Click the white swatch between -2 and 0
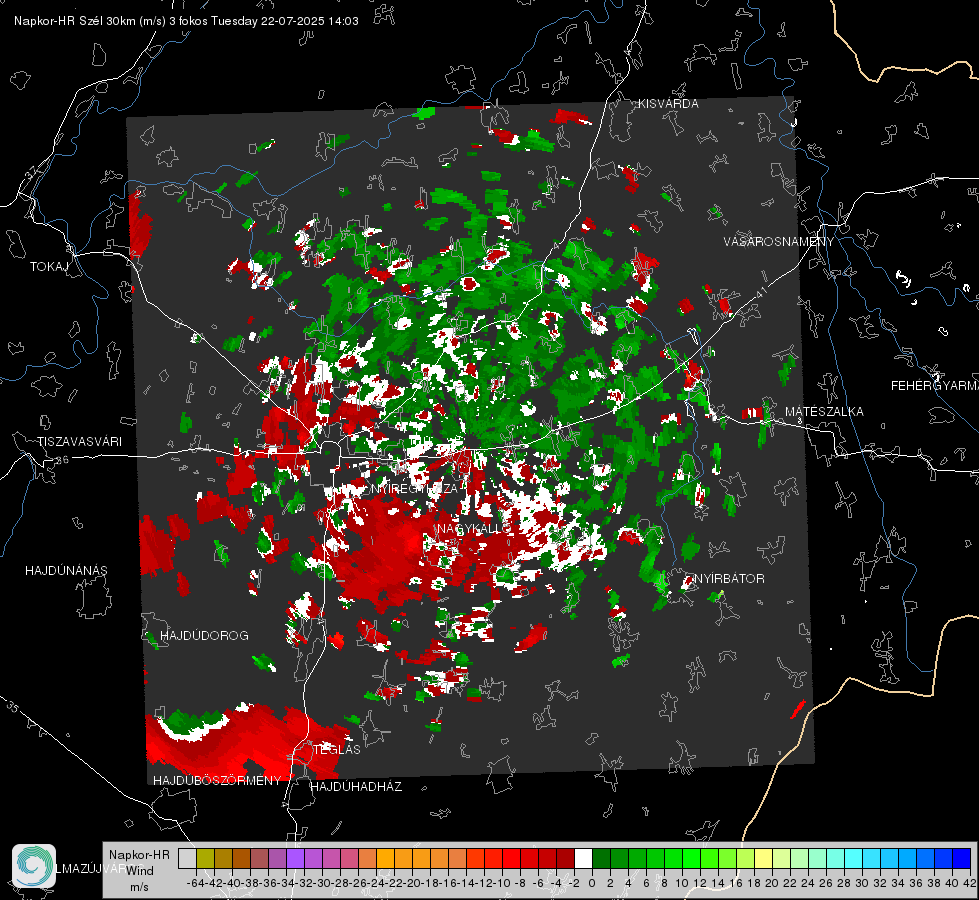This screenshot has width=979, height=900. [x=583, y=858]
